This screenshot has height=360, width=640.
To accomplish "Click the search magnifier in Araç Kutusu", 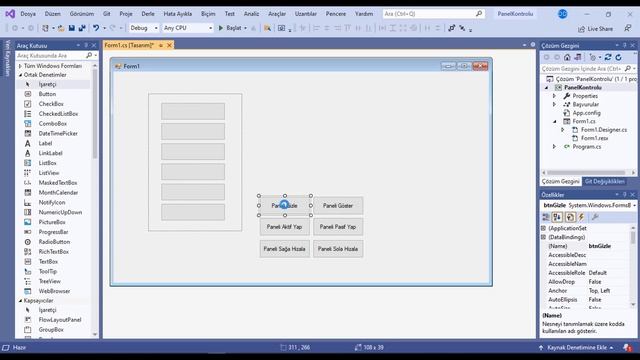I will 89,55.
